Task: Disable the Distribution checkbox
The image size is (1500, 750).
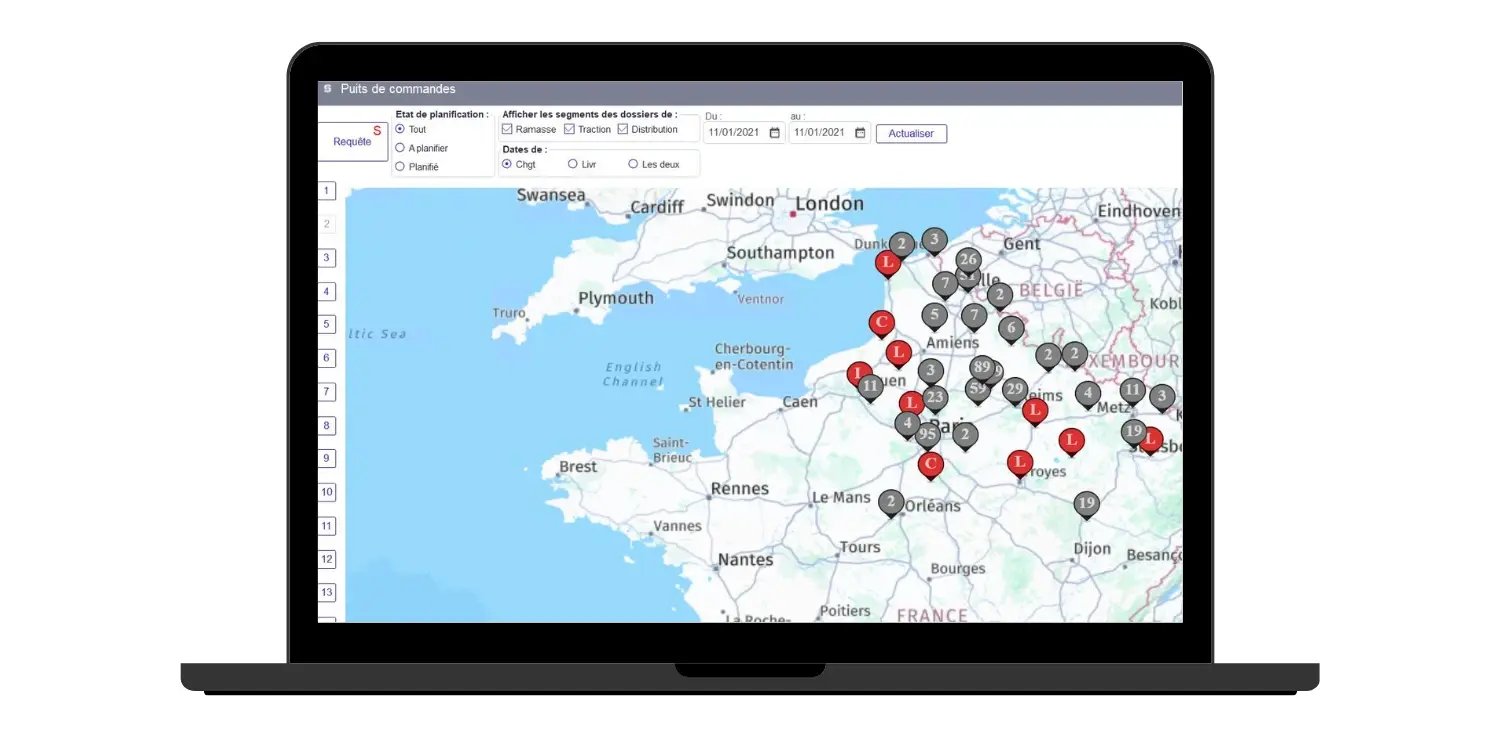Action: coord(622,130)
